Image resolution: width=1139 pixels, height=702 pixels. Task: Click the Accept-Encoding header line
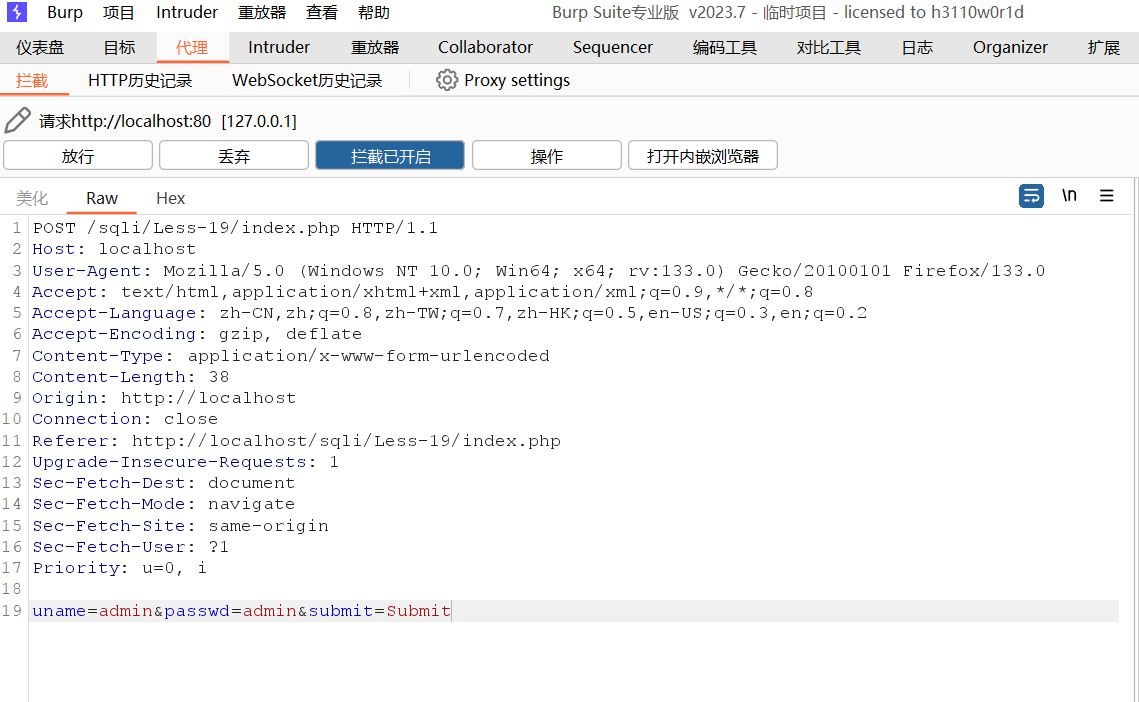click(197, 334)
